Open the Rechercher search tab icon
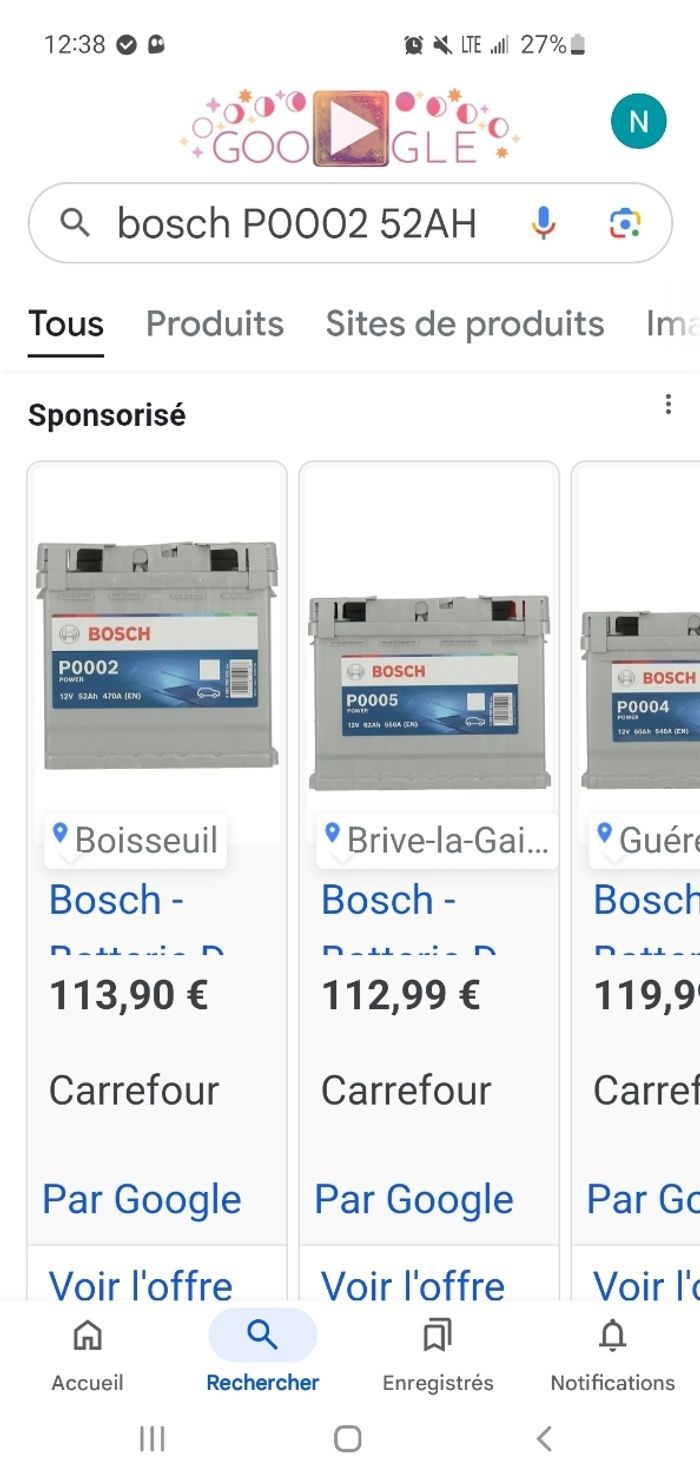 [x=262, y=1336]
